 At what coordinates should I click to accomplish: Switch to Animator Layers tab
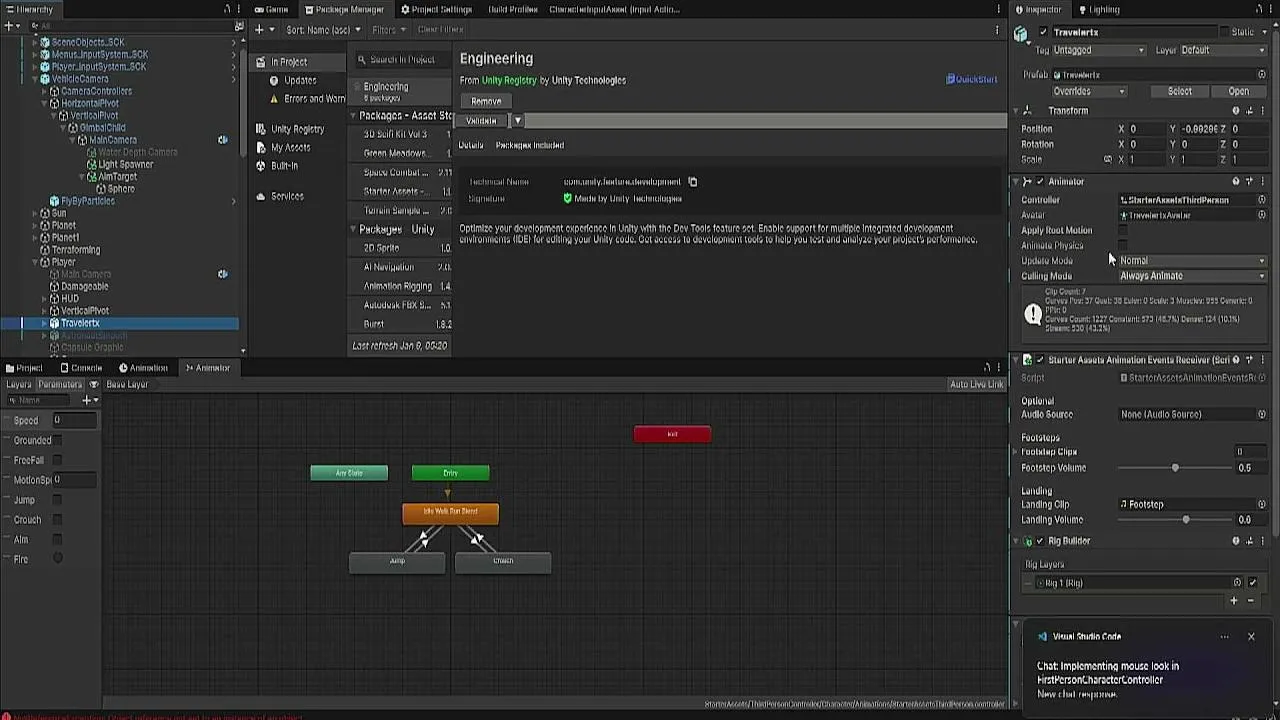coord(19,385)
